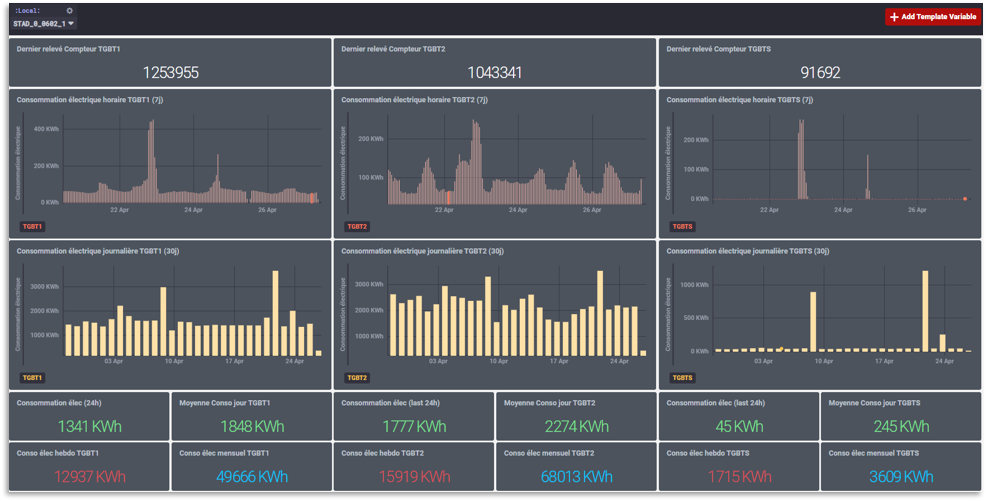
Task: Open Consommation électrique journalière TGBT2 (30j) title
Action: tap(422, 251)
